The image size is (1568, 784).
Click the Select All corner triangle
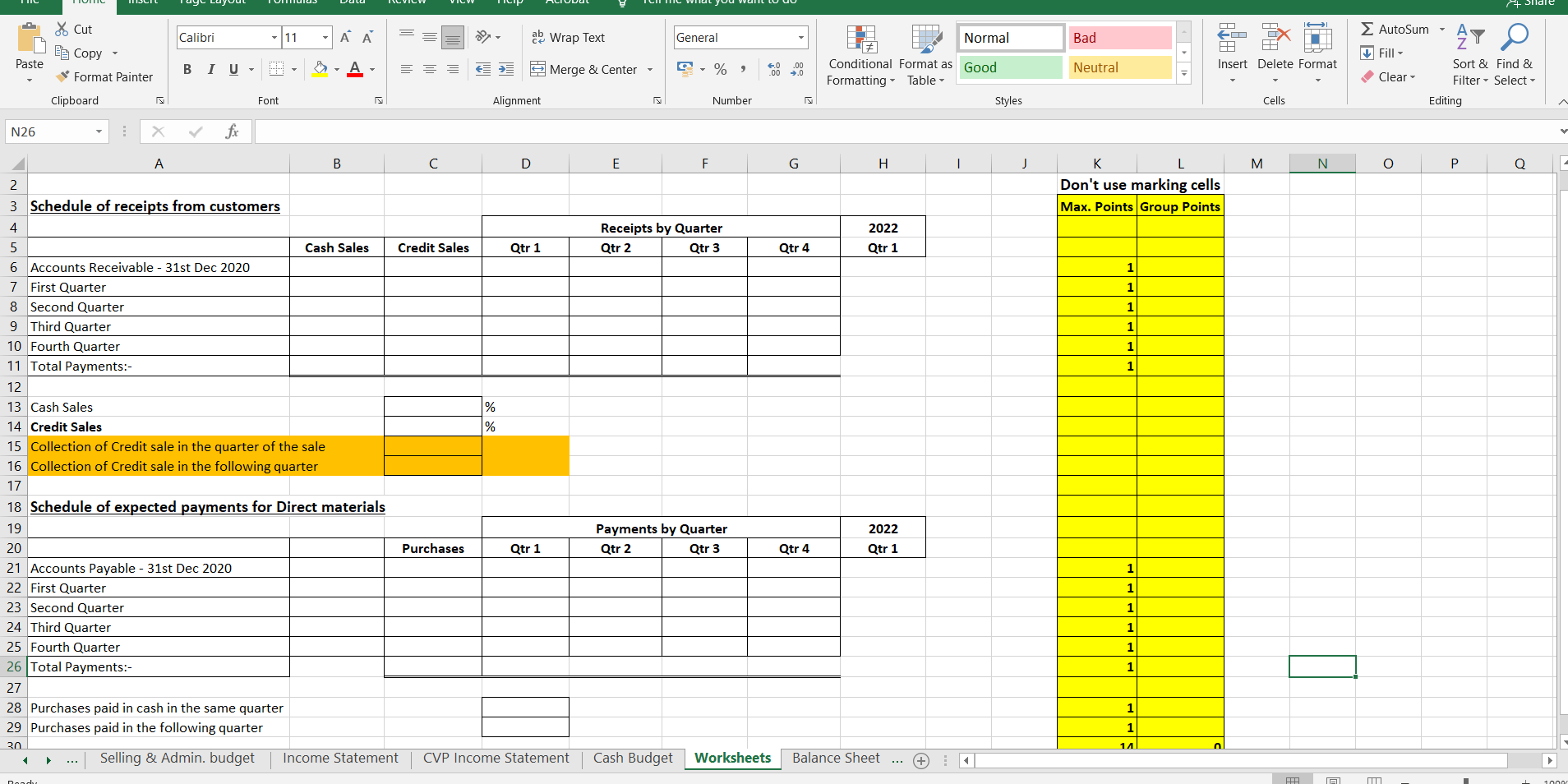(17, 164)
